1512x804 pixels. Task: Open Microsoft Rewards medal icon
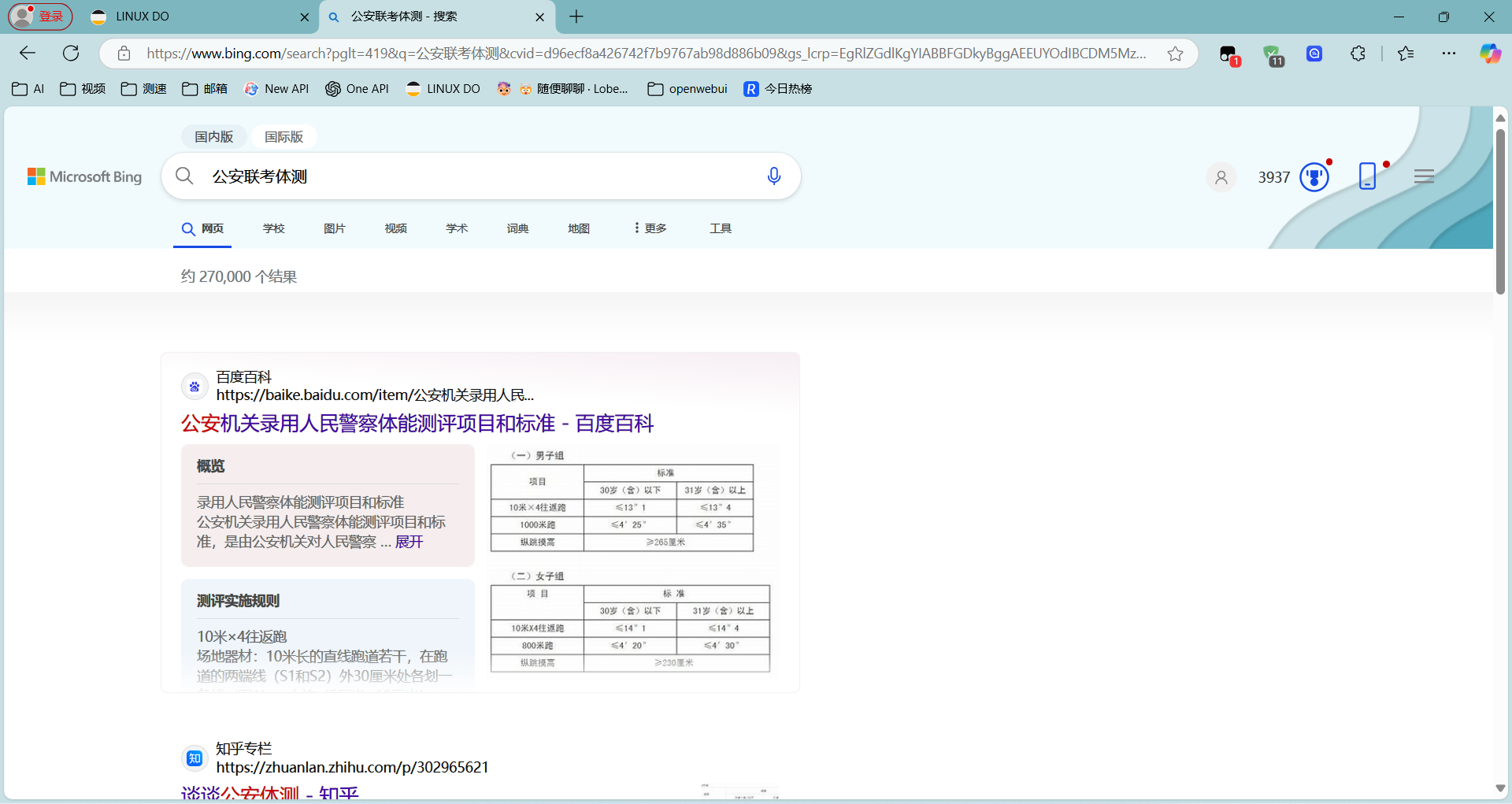[1314, 177]
